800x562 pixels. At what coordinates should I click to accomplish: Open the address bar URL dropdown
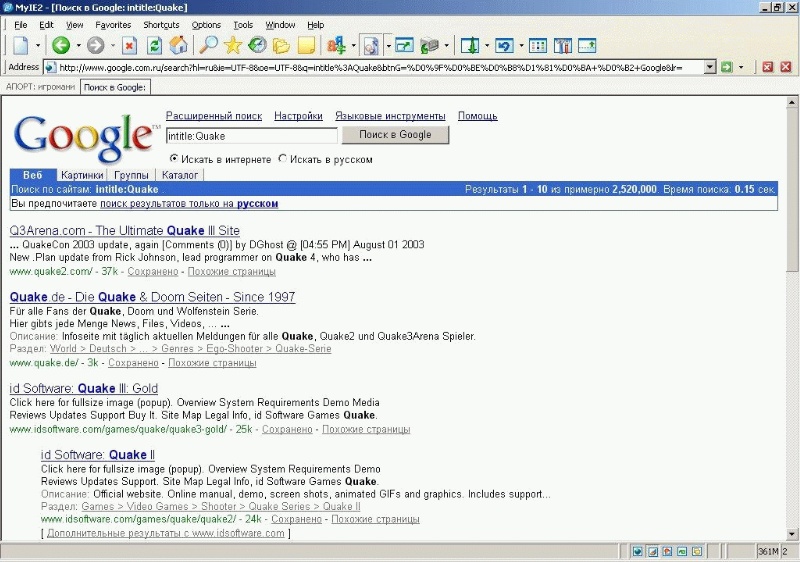click(710, 67)
